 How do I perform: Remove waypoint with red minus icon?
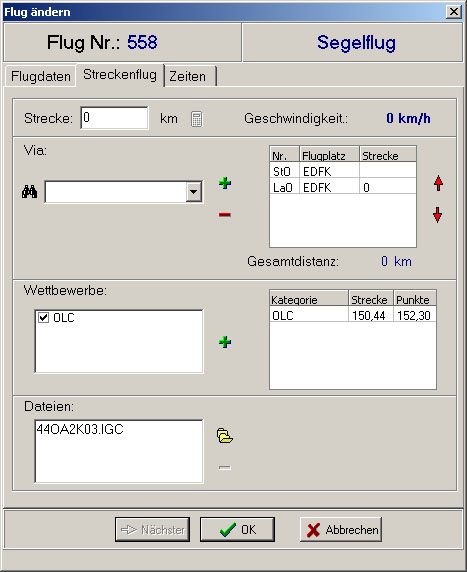[225, 214]
